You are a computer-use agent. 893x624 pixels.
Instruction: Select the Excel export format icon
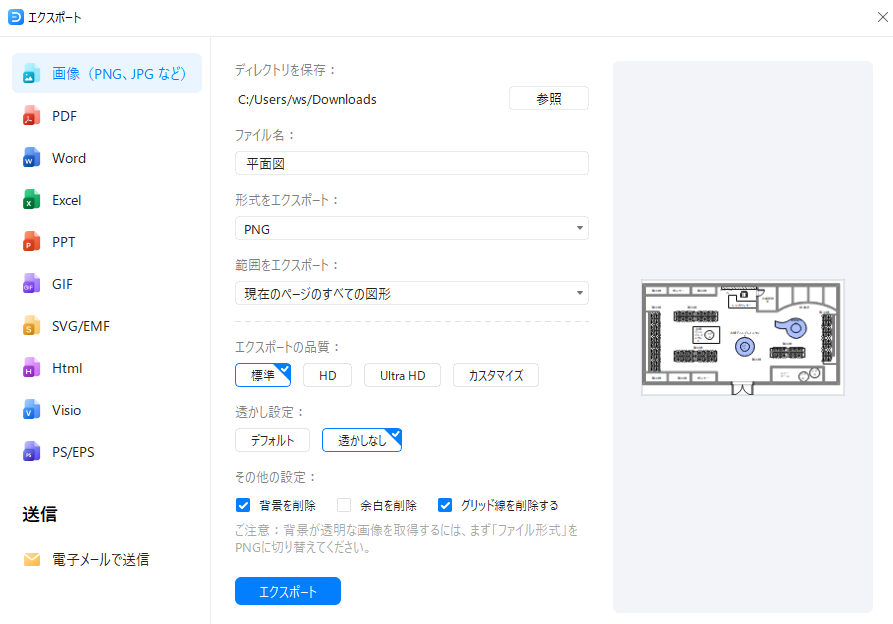point(33,200)
